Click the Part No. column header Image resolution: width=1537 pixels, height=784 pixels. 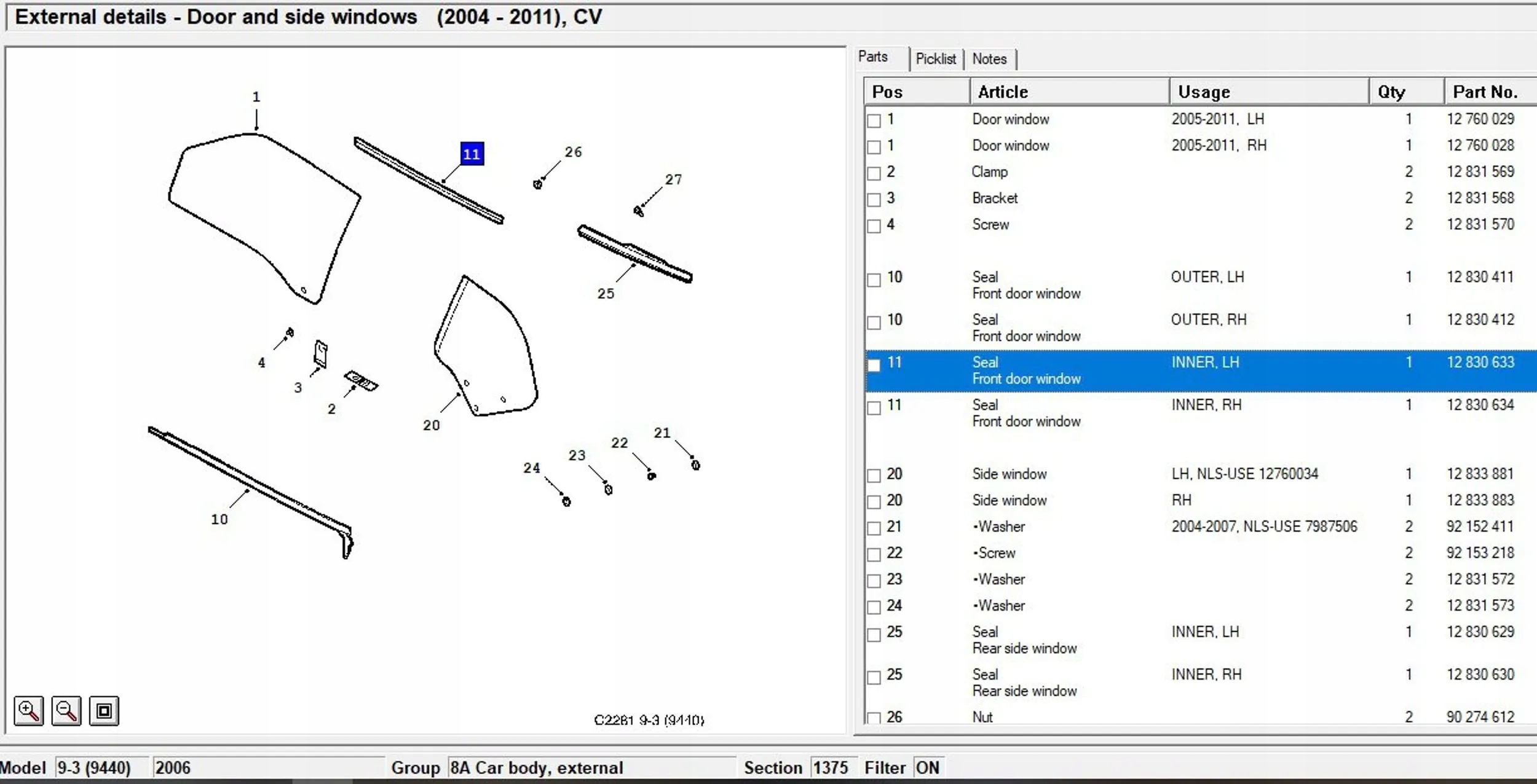(x=1491, y=92)
